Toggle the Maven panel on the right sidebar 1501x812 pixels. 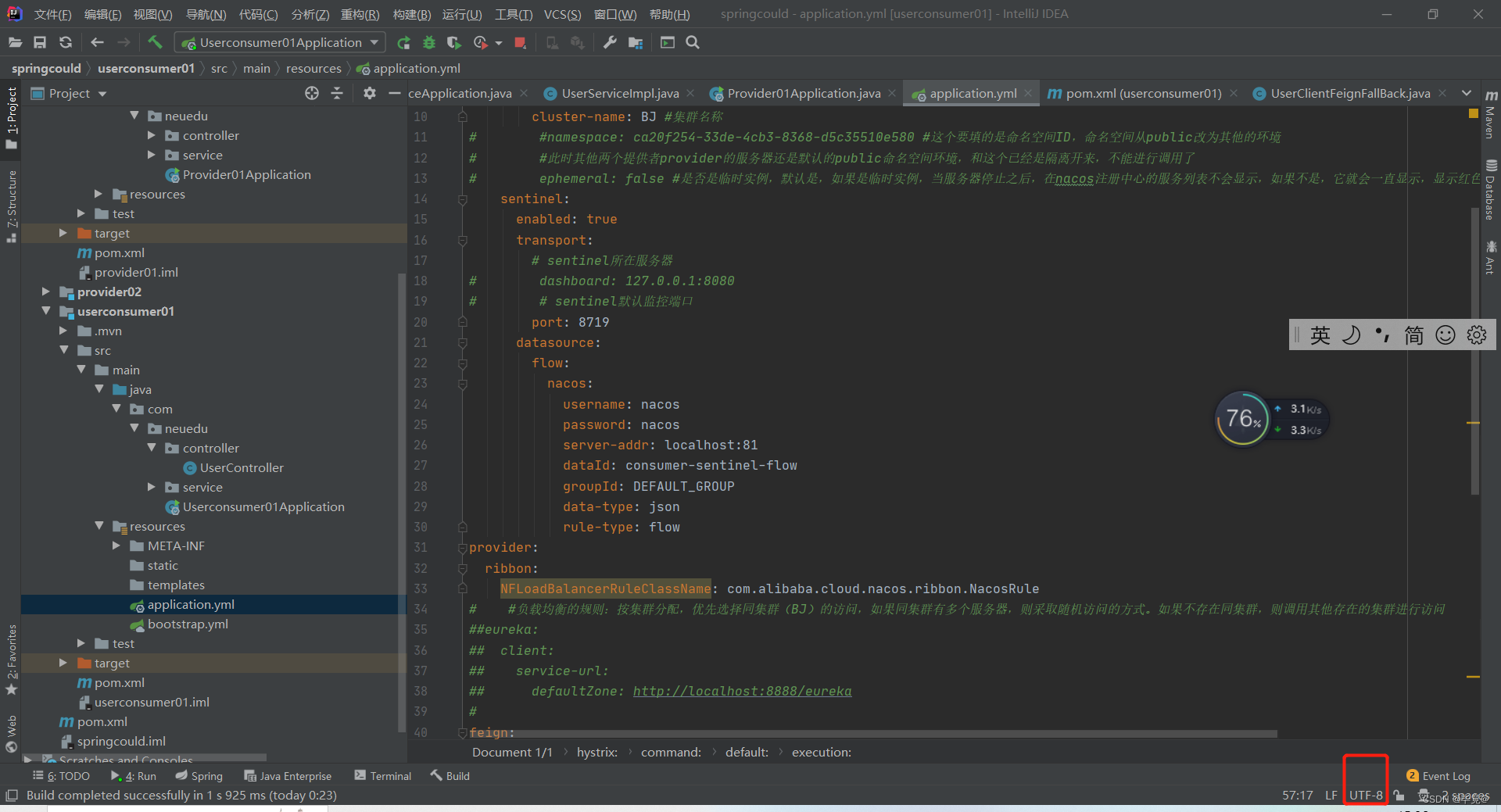pos(1489,121)
